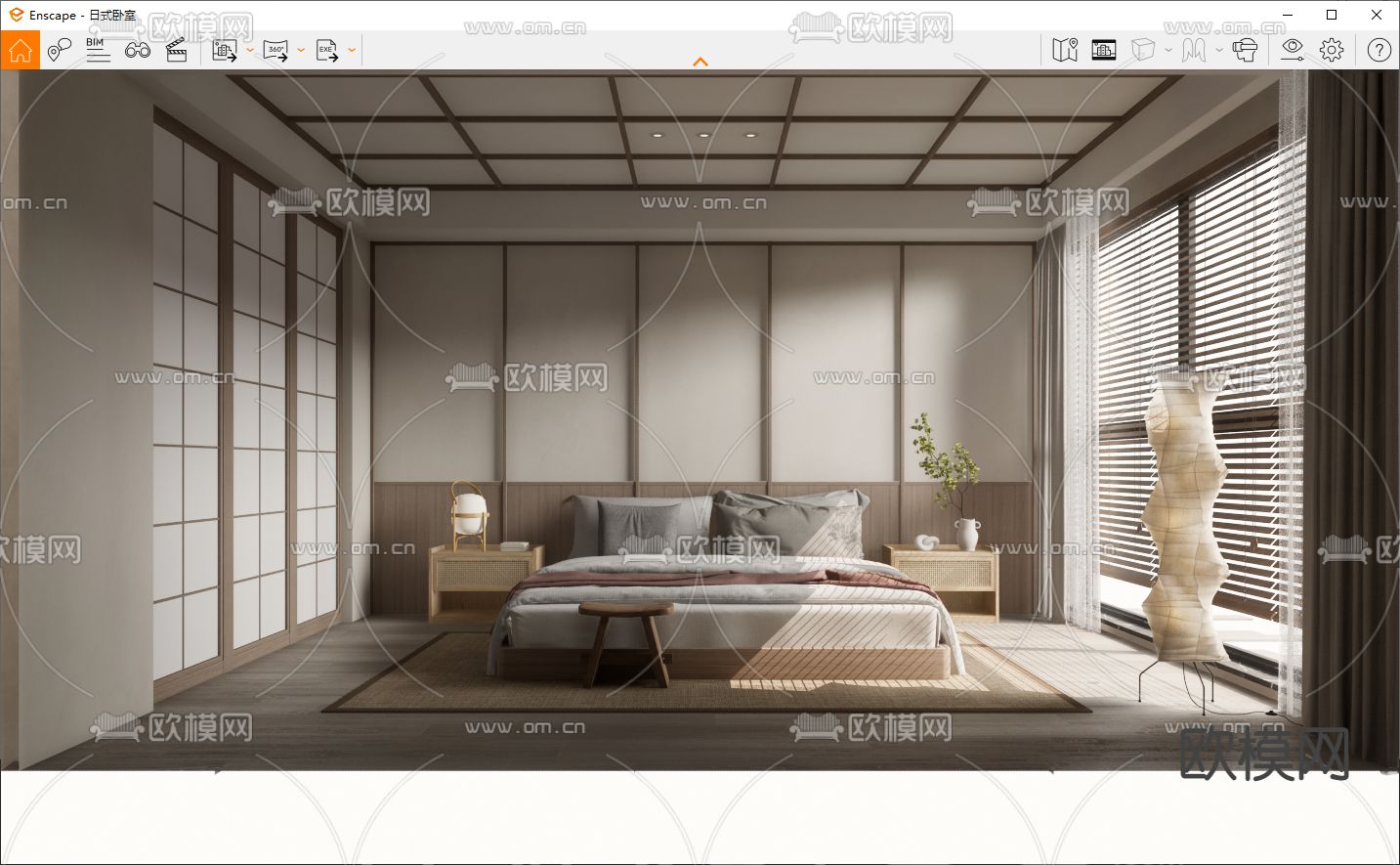Open the binoculars safe frame view
Screen dimensions: 1400x865
pos(138,50)
